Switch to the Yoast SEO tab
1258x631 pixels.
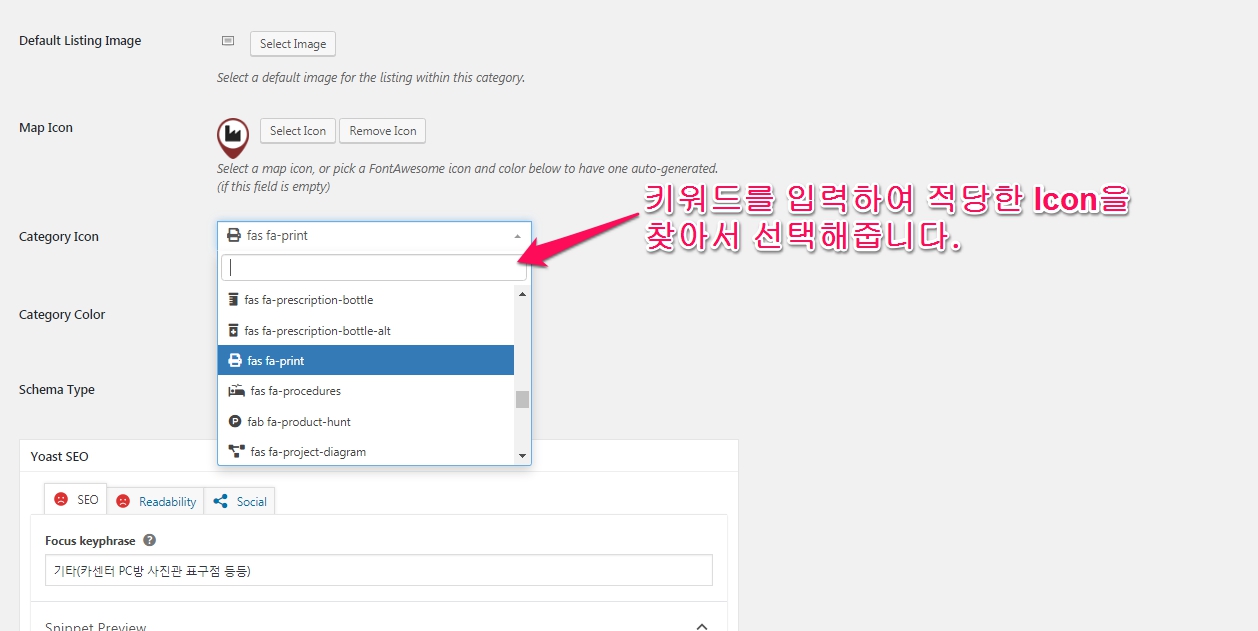point(76,499)
